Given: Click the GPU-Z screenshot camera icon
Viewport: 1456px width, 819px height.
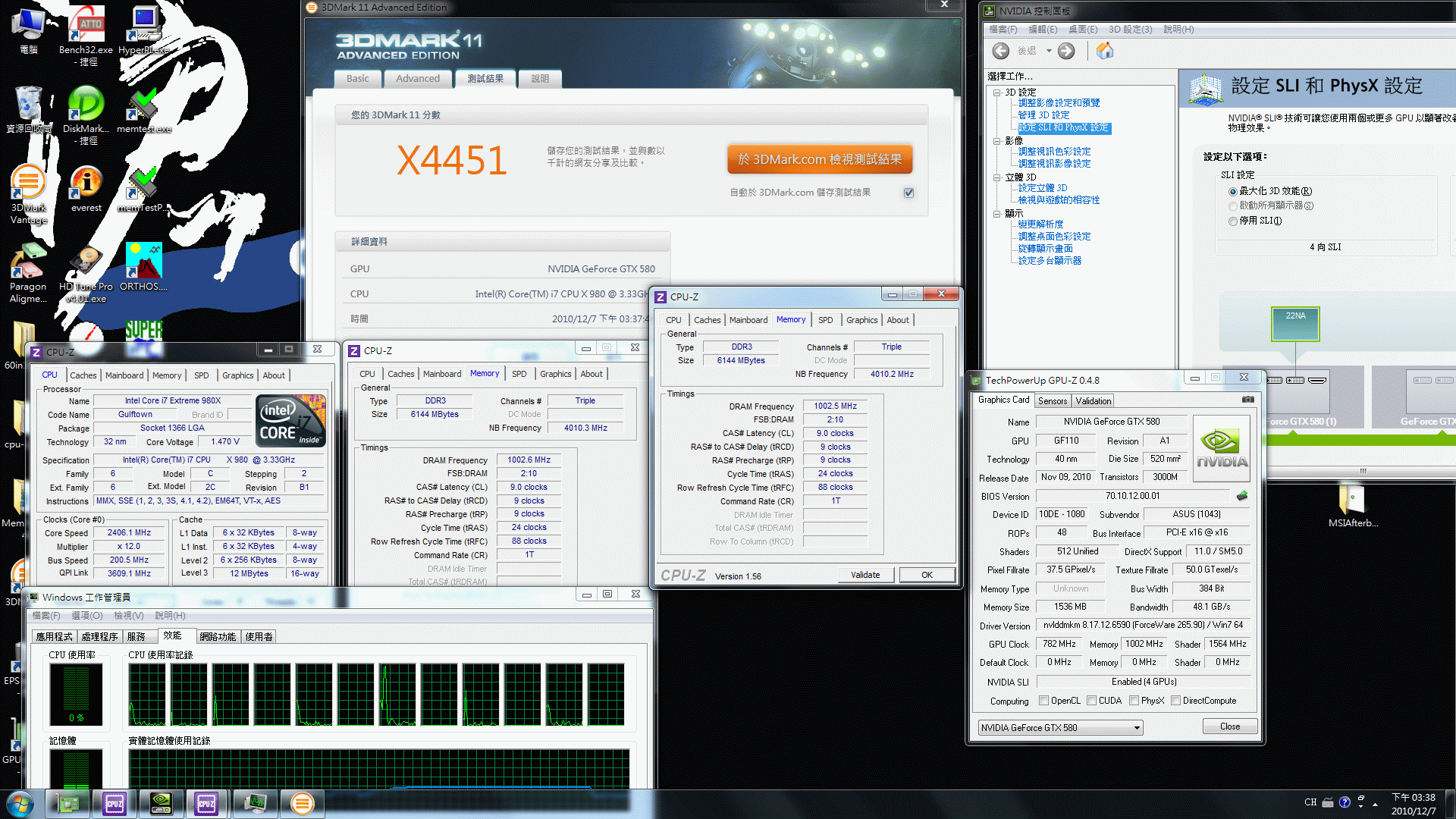Looking at the screenshot, I should [x=1248, y=400].
